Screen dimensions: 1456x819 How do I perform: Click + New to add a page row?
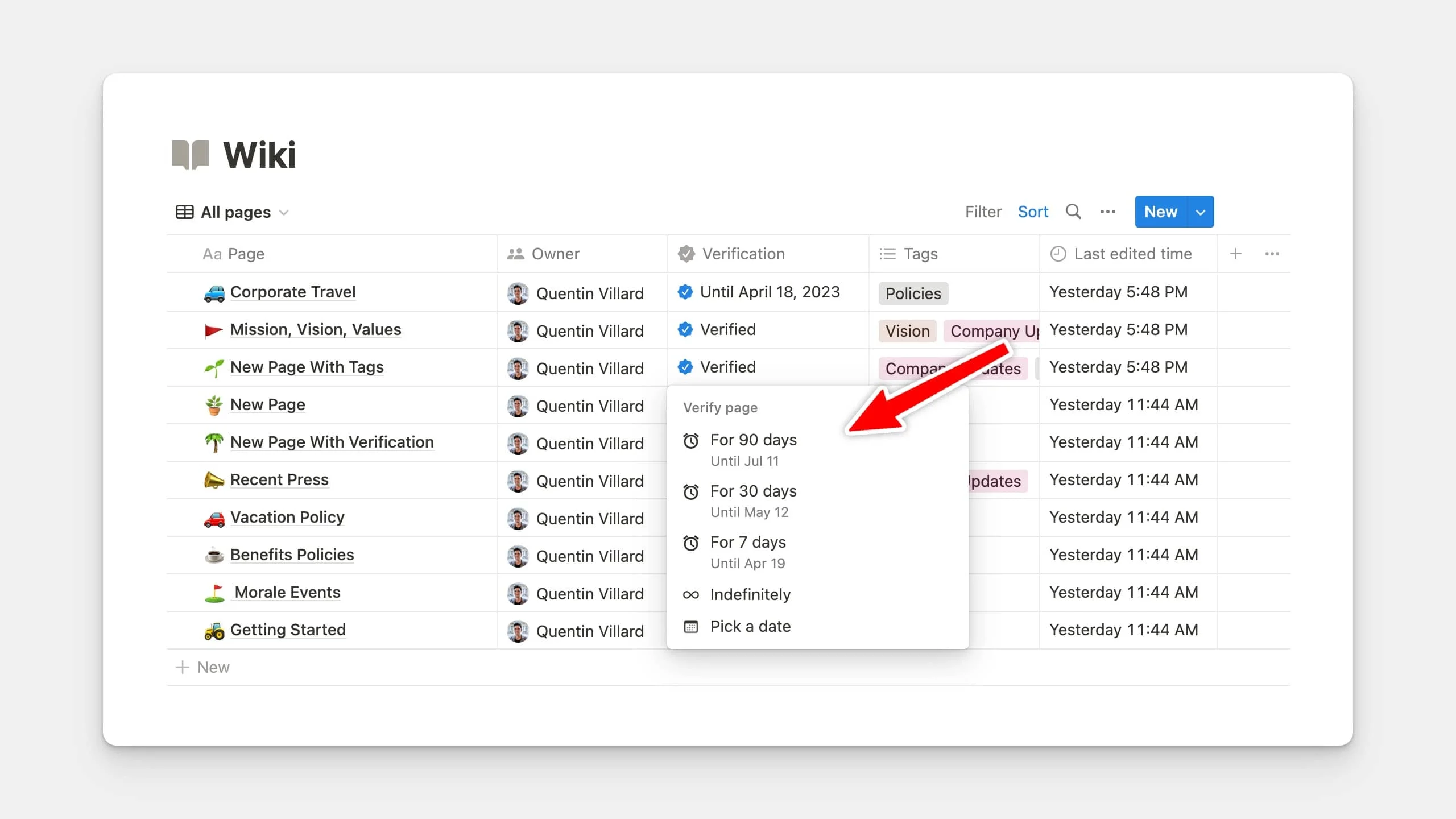(203, 667)
